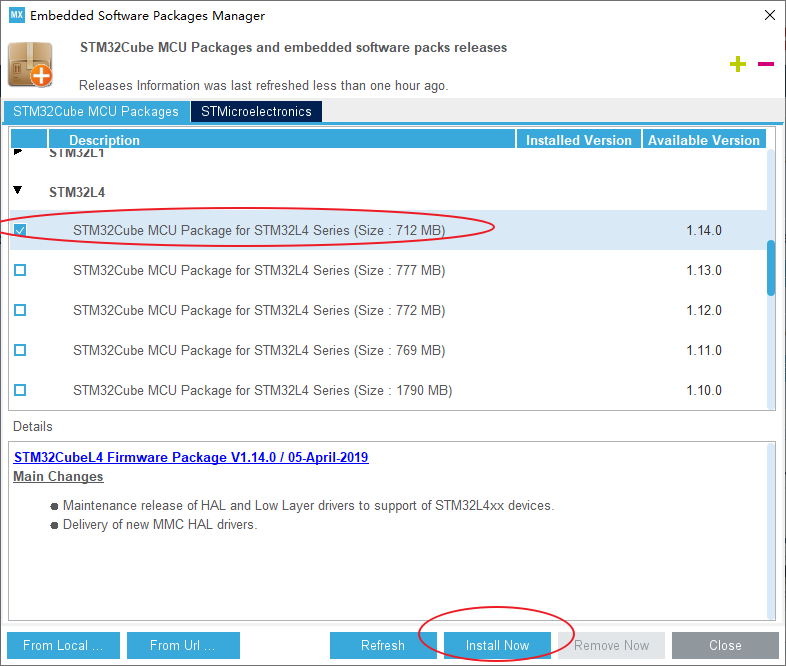Click the green plus expand-all icon
This screenshot has height=666, width=786.
(738, 65)
